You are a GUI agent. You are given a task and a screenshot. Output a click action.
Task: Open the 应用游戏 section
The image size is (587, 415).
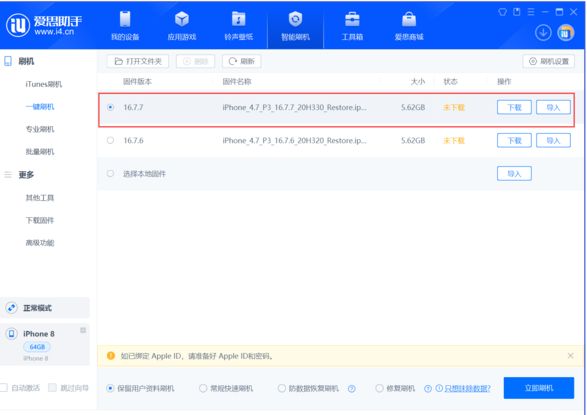click(x=182, y=25)
